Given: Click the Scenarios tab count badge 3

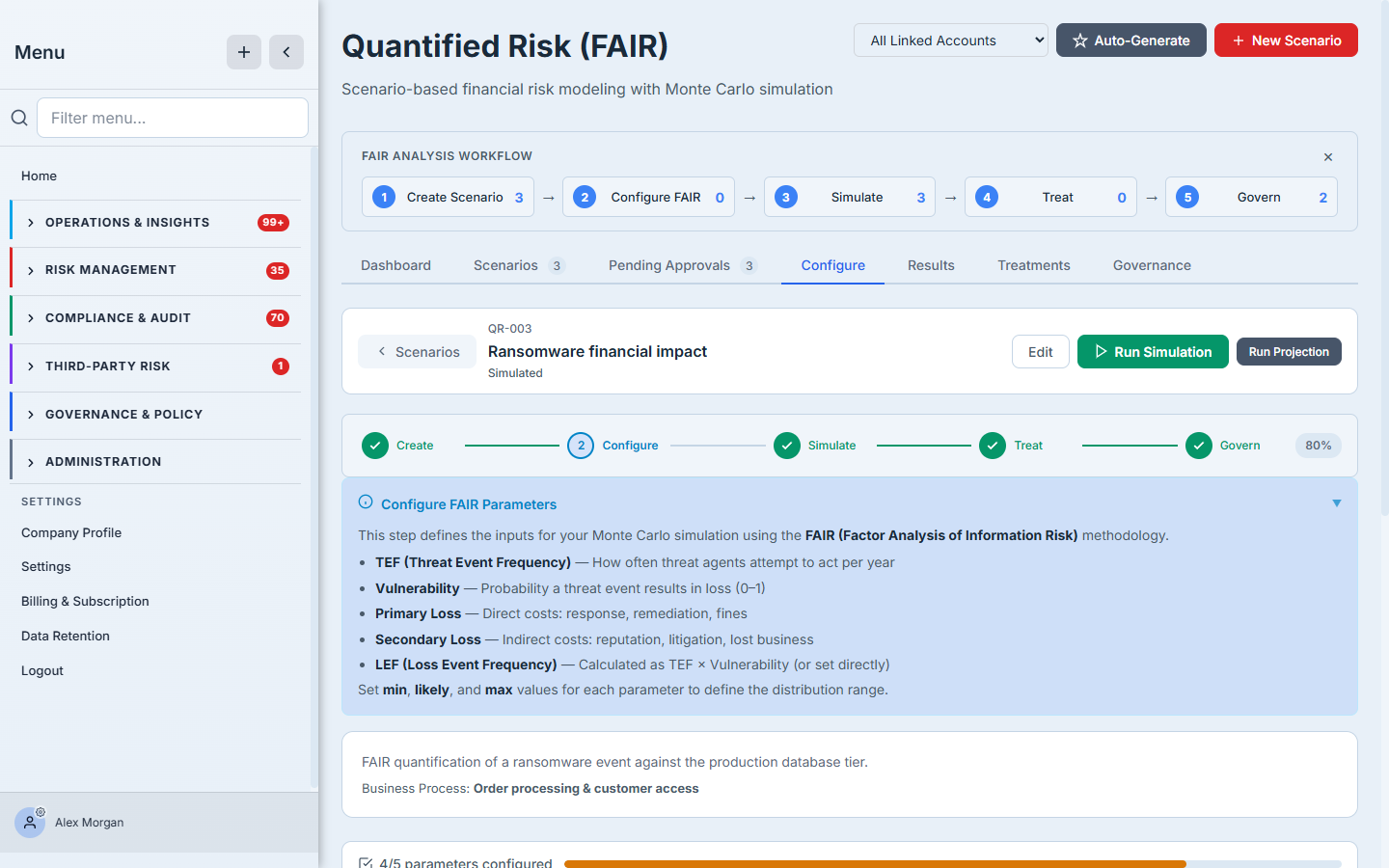Looking at the screenshot, I should pos(557,266).
